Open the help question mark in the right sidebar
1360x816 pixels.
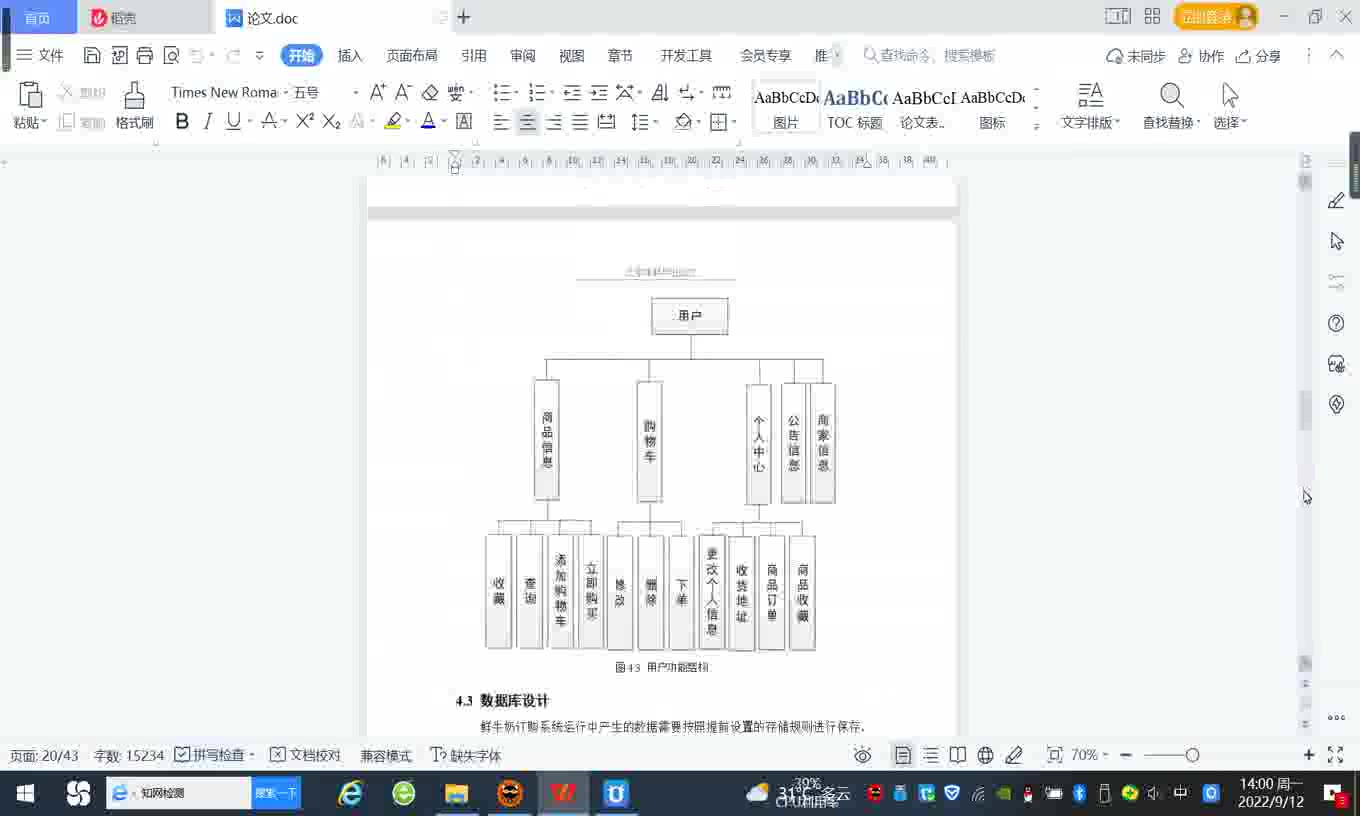(1336, 323)
